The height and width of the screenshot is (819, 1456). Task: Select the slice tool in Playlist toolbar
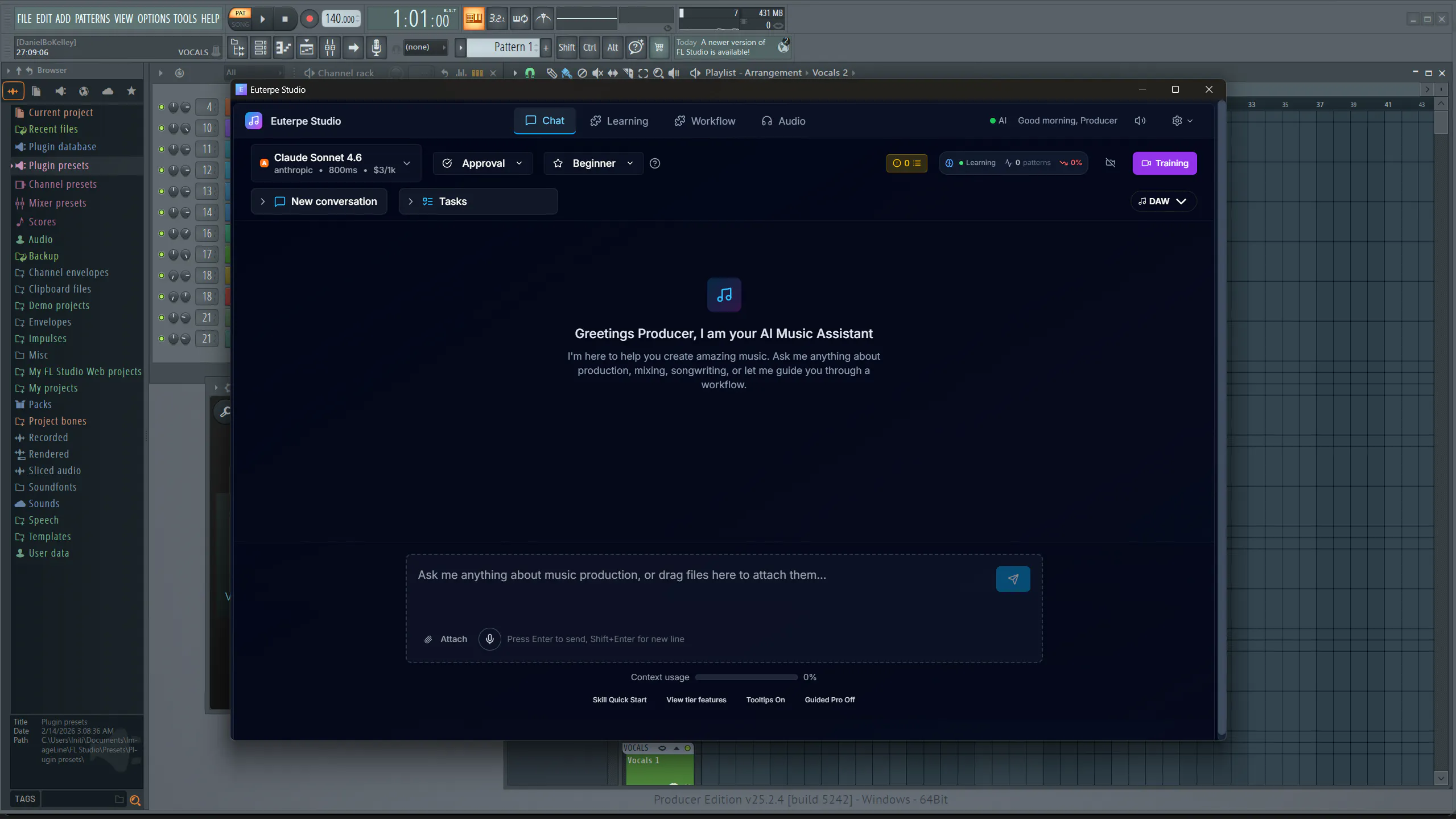tap(628, 73)
